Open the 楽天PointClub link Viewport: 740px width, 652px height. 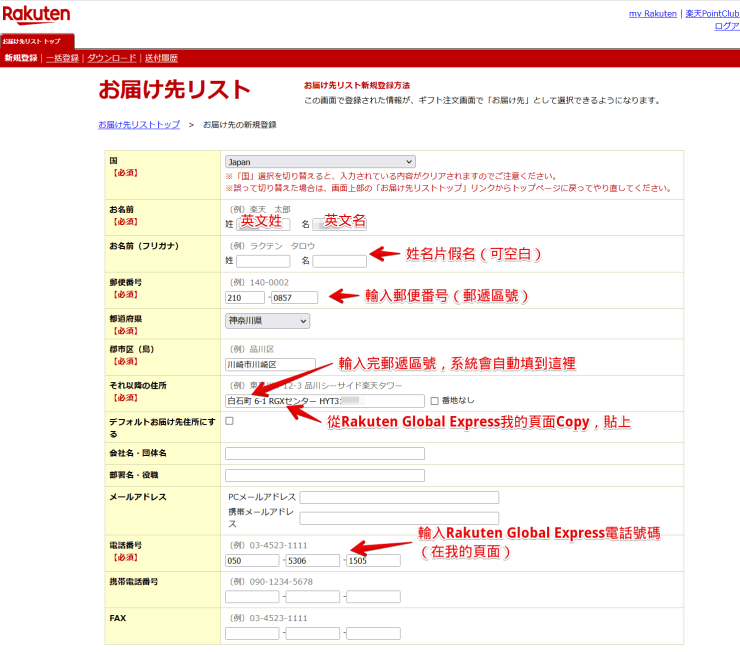pyautogui.click(x=712, y=14)
